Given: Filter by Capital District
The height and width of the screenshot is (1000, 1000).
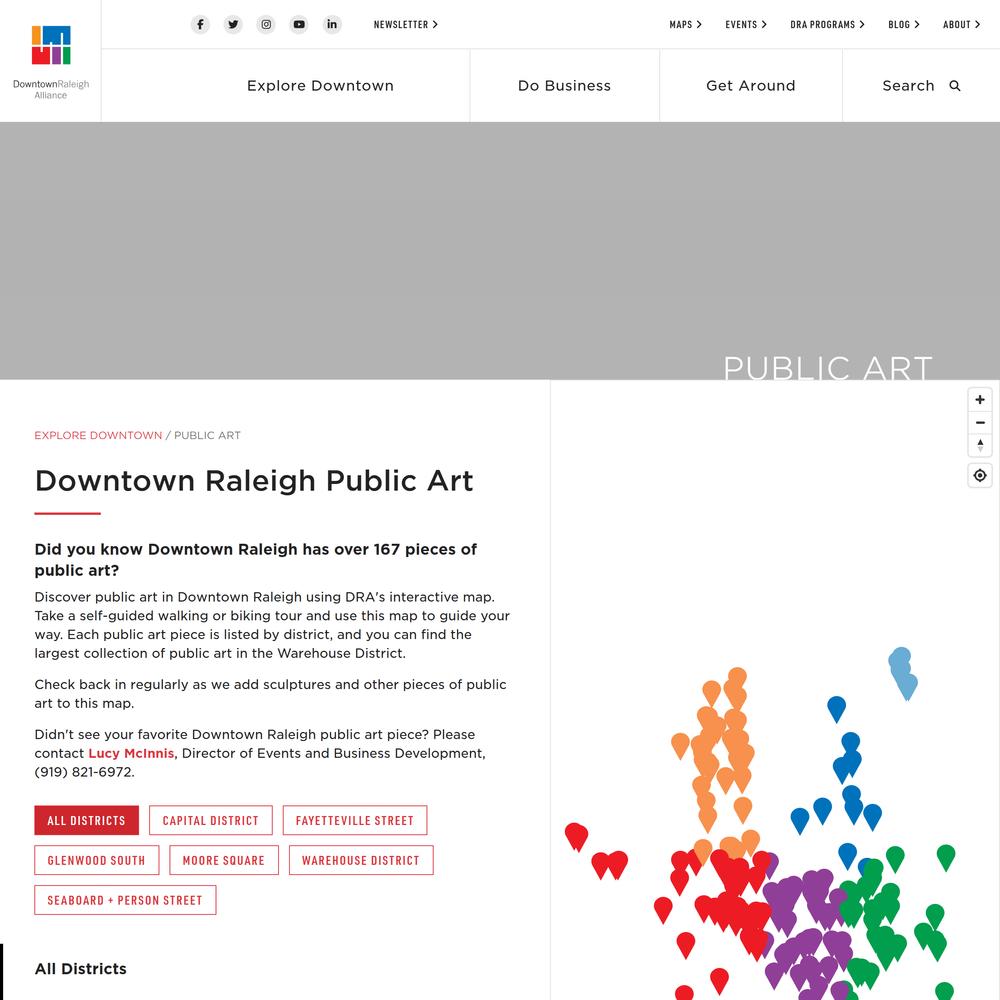Looking at the screenshot, I should pyautogui.click(x=210, y=821).
